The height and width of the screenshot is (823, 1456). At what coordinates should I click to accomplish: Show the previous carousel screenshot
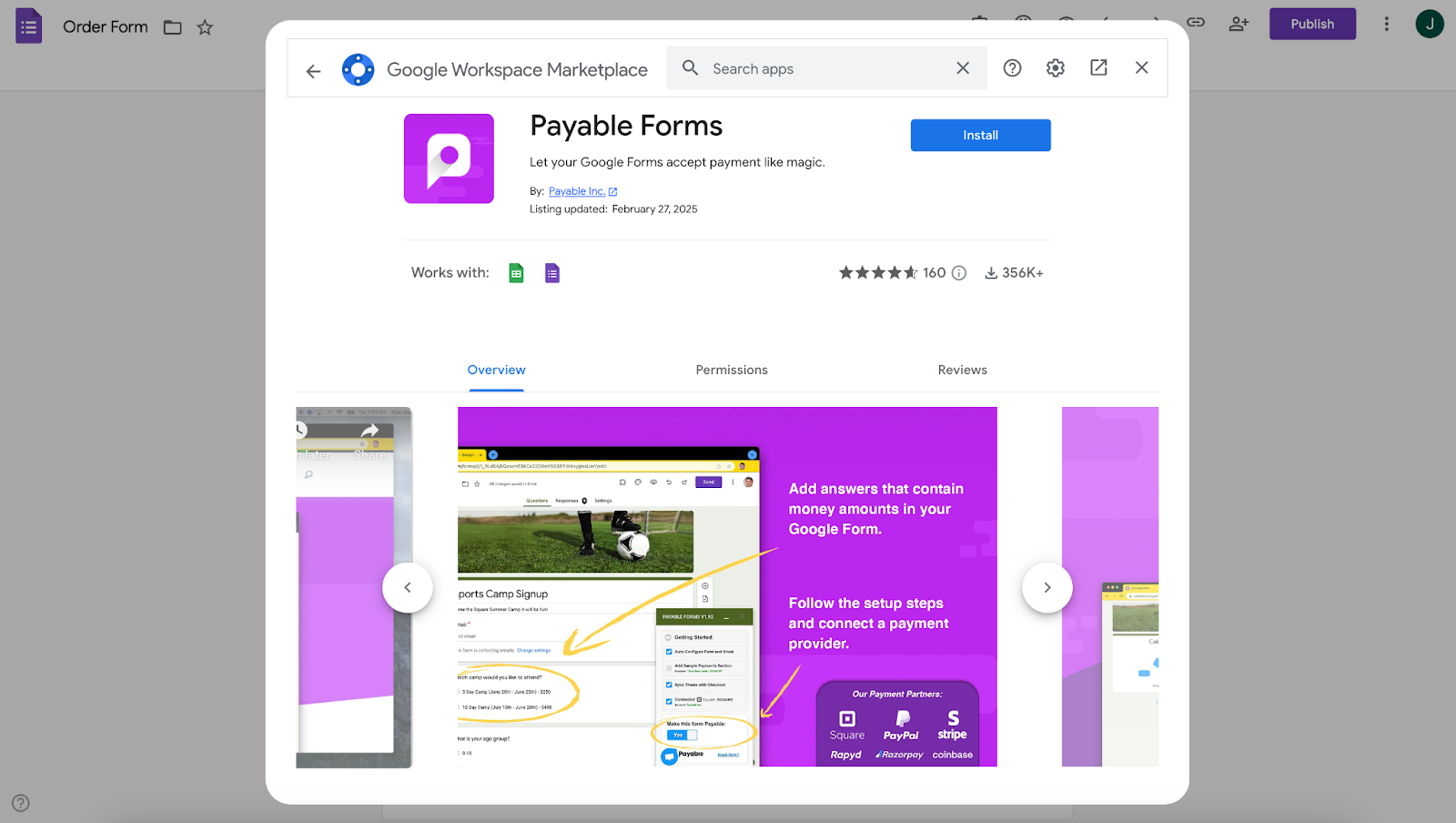408,587
